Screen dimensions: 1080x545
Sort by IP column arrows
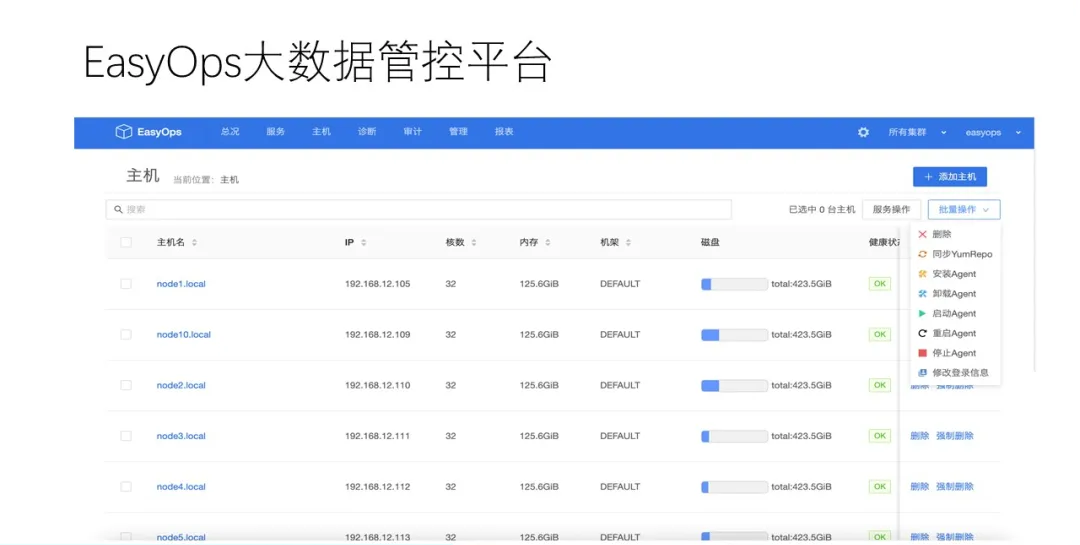pyautogui.click(x=364, y=243)
